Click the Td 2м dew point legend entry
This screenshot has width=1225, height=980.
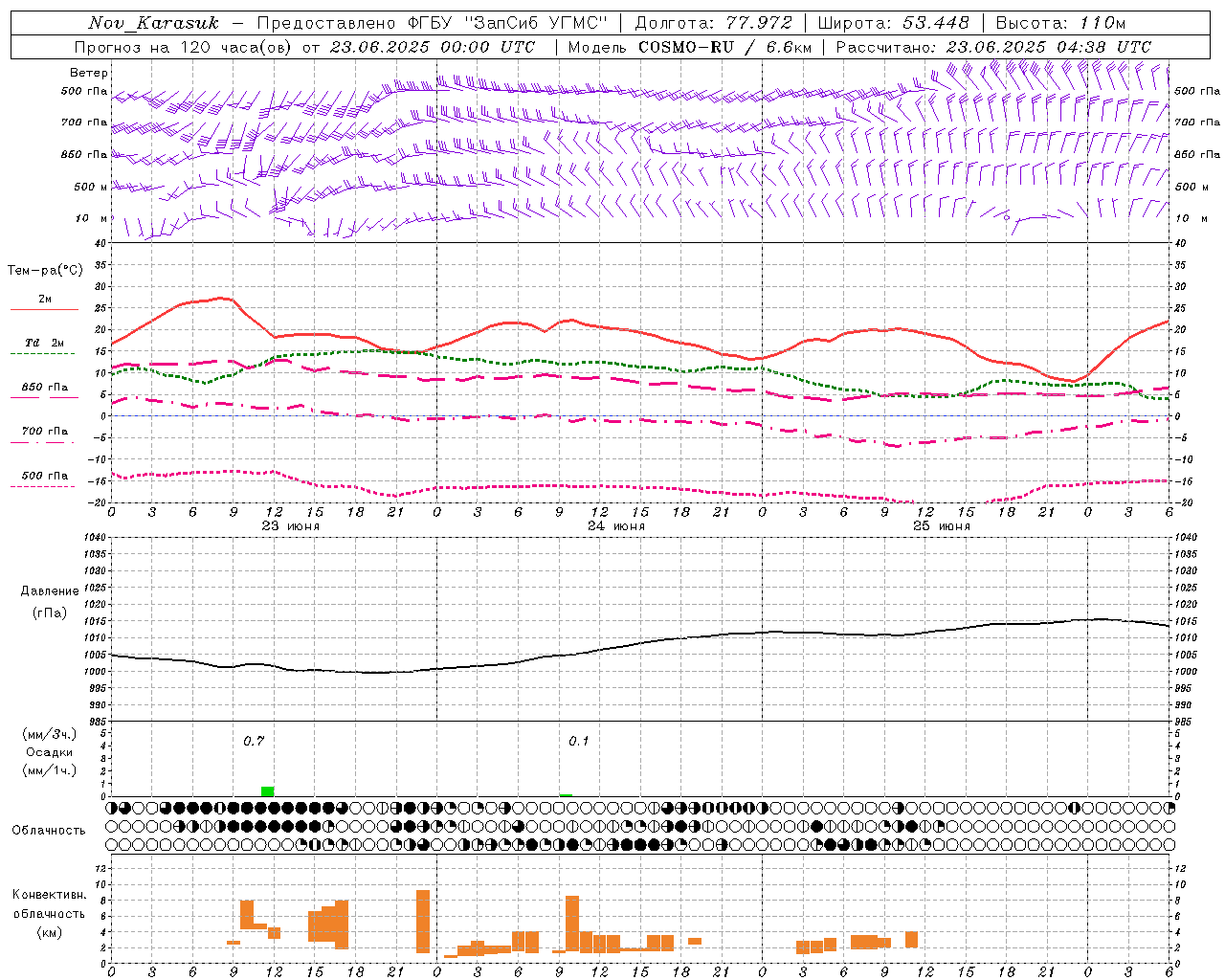tap(44, 343)
